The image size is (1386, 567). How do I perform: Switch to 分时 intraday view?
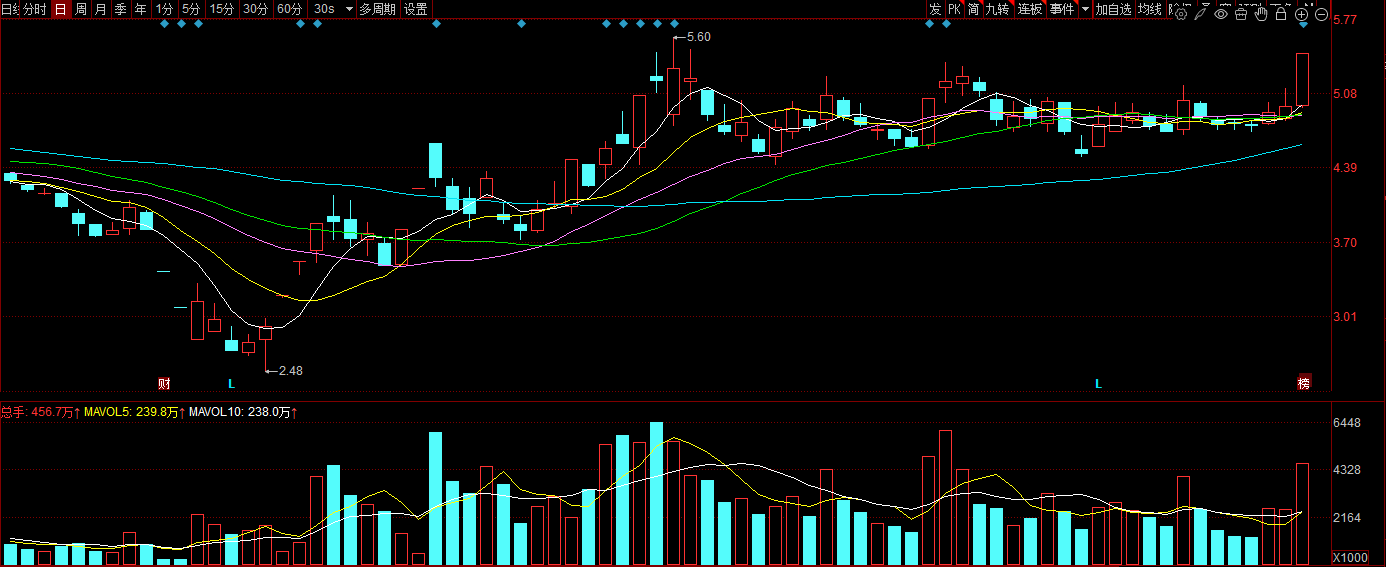coord(34,9)
